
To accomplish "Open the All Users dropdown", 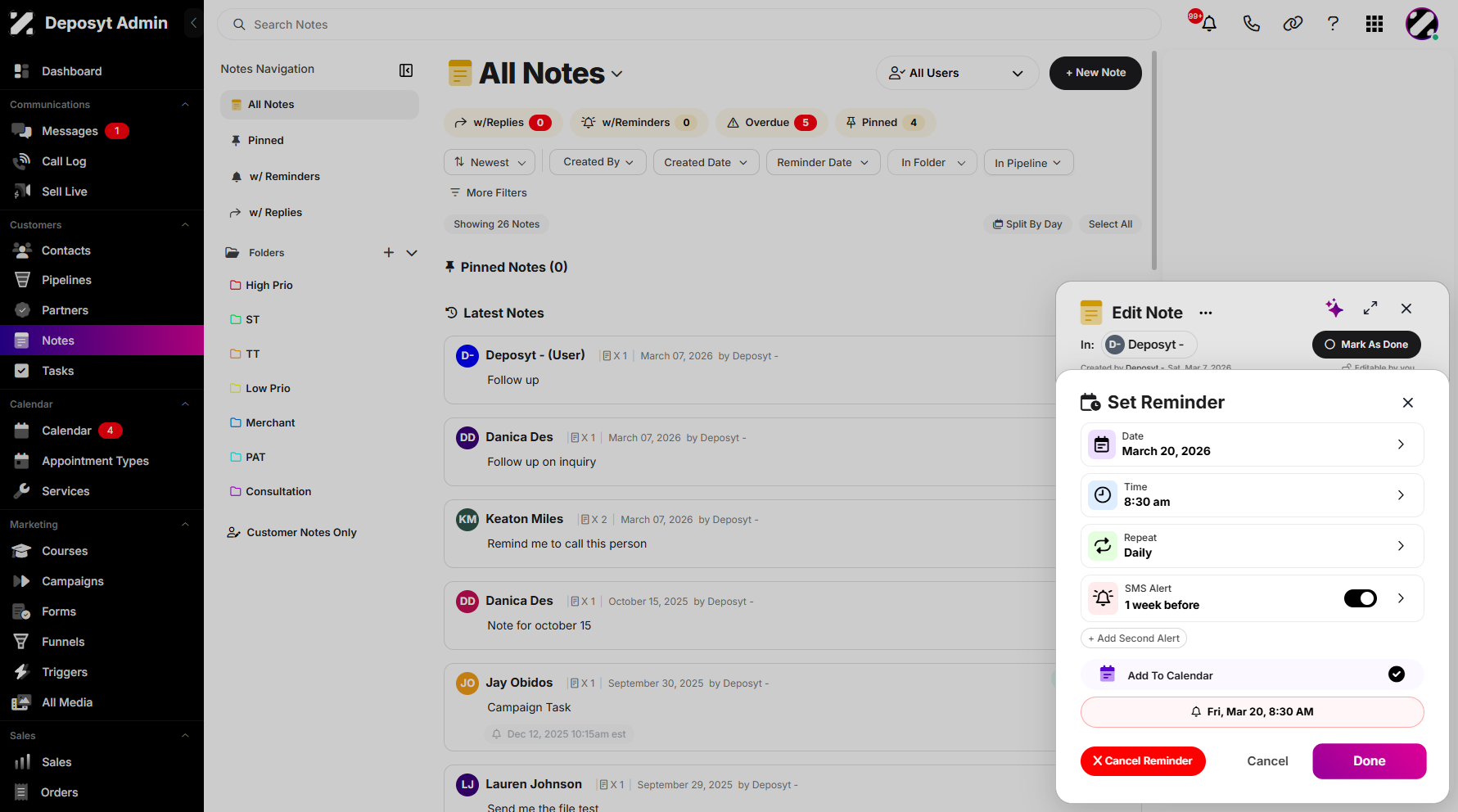I will 957,73.
